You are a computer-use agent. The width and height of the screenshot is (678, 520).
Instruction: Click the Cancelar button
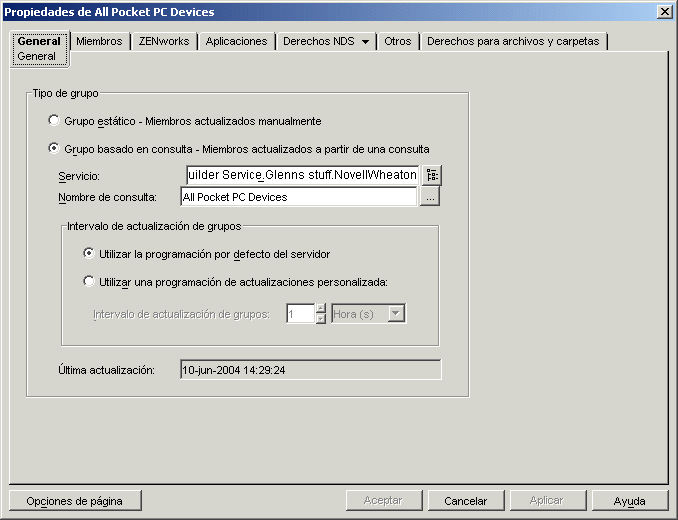click(x=466, y=501)
